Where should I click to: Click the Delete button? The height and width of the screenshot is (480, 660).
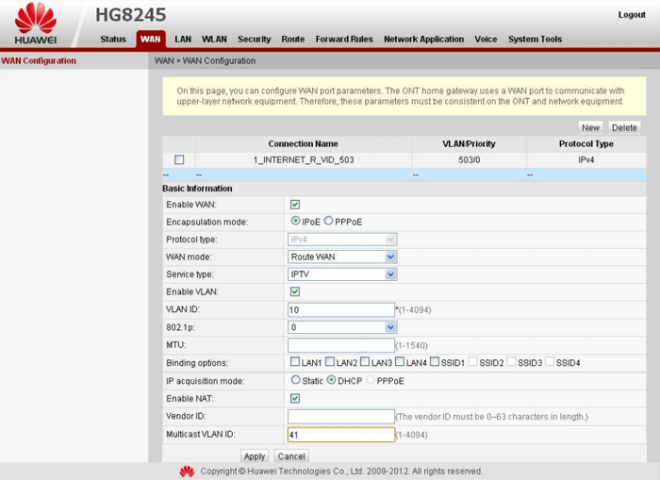coord(624,128)
